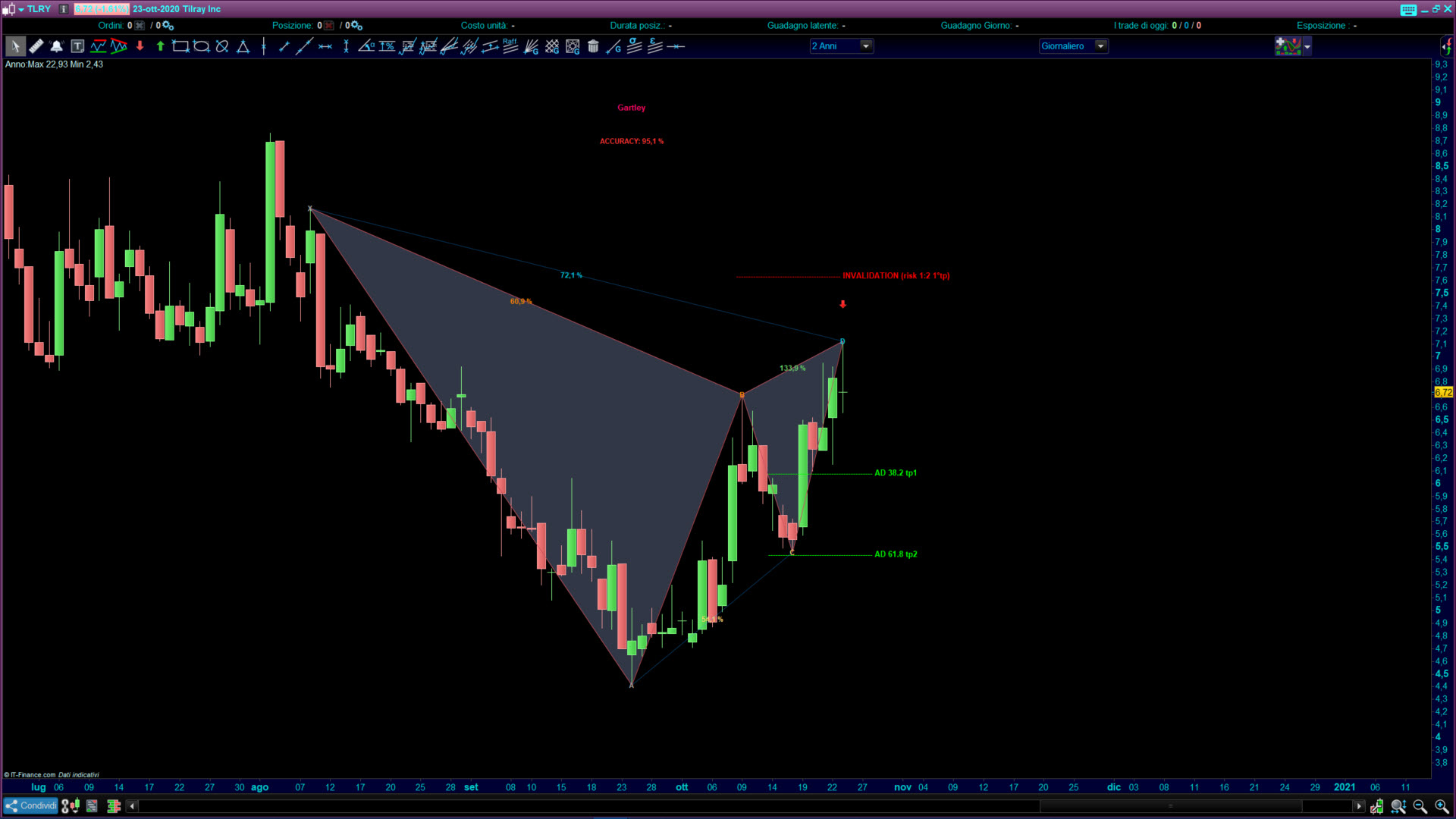Expand the indicators add-chart arrow
This screenshot has width=1456, height=819.
click(1307, 47)
